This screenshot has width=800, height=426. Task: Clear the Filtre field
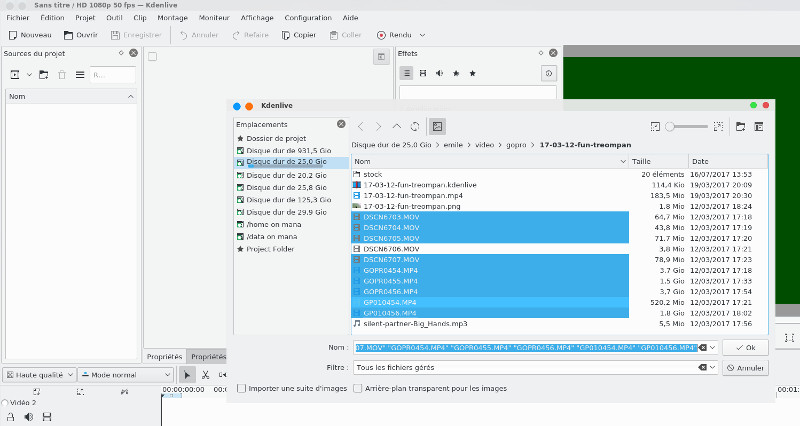click(x=703, y=367)
